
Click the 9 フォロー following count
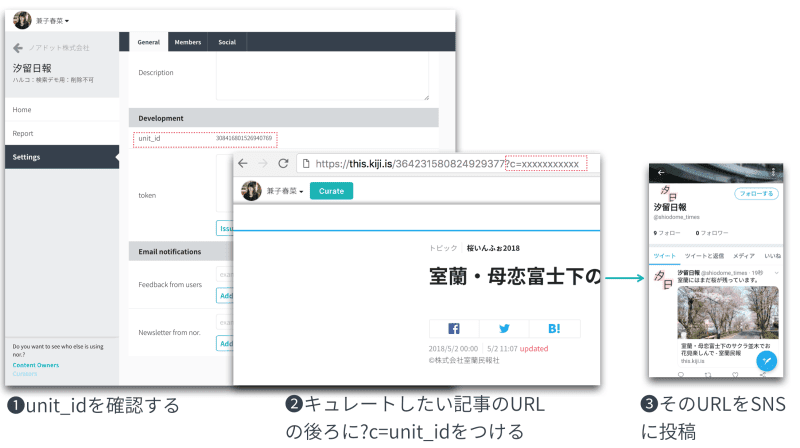point(667,233)
